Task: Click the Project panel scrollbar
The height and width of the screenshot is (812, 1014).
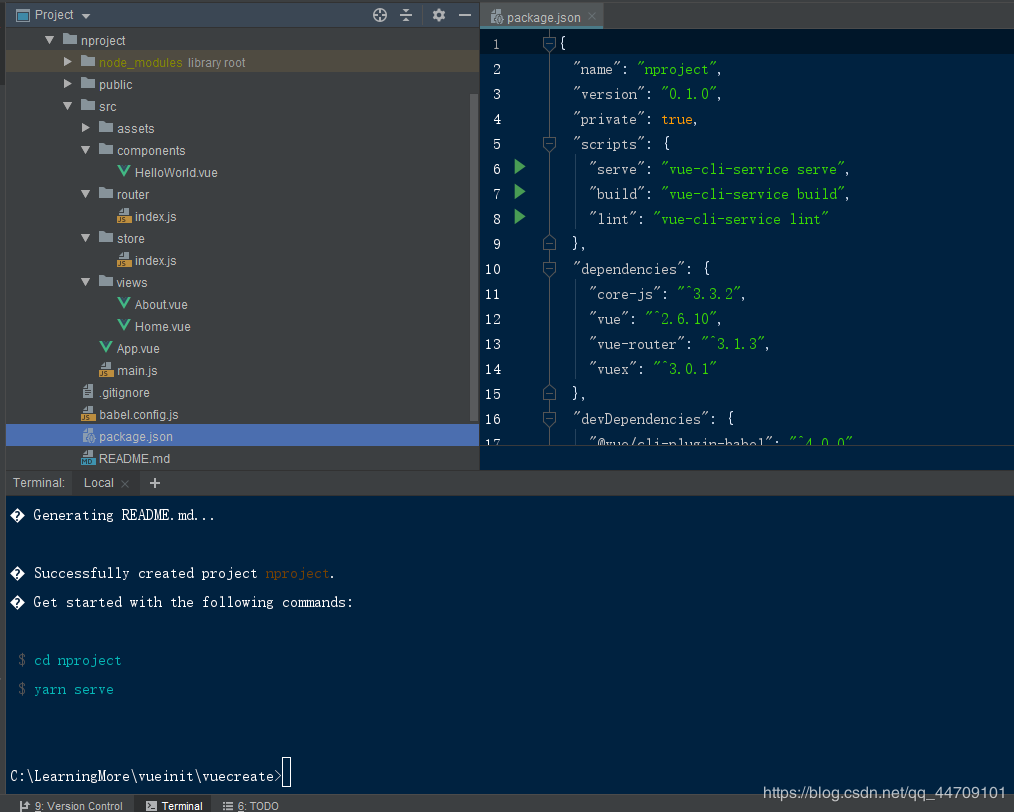Action: coord(473,257)
